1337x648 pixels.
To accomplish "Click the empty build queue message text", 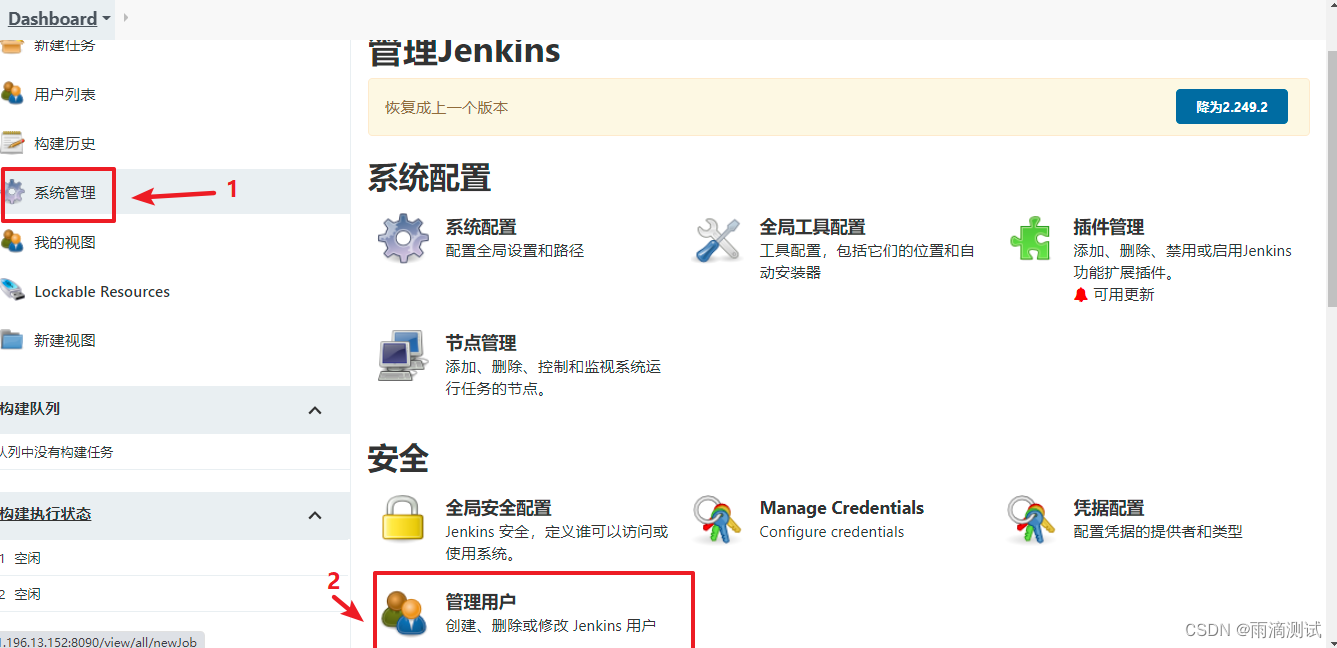I will [57, 452].
